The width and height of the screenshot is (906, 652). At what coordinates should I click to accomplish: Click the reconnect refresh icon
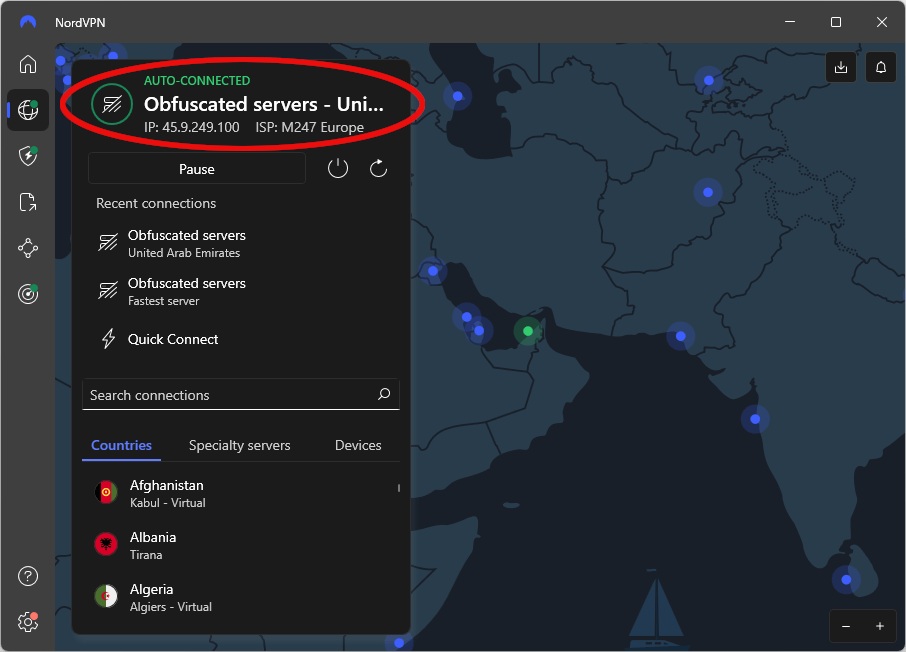coord(378,169)
